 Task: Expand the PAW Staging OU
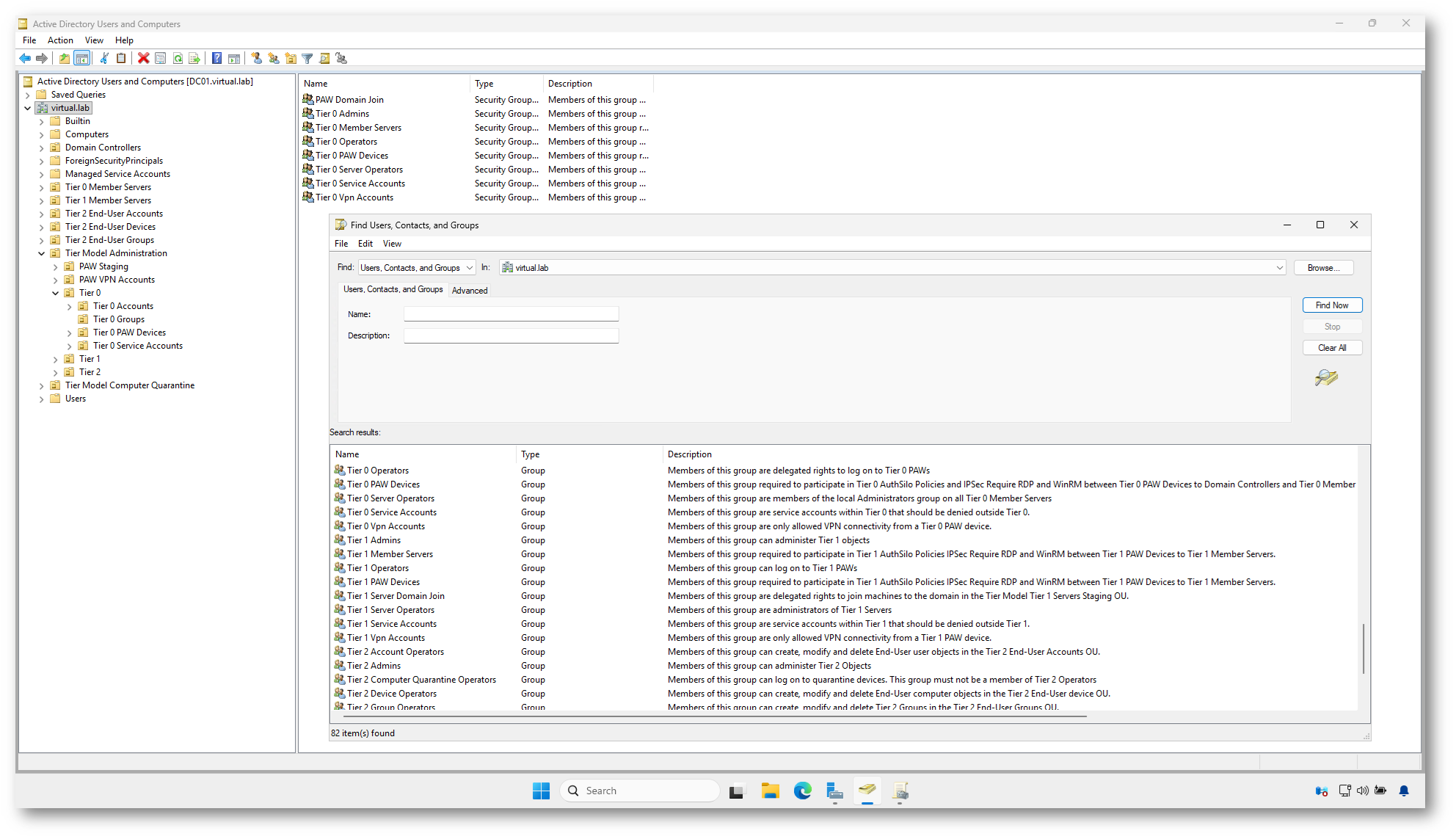(56, 266)
